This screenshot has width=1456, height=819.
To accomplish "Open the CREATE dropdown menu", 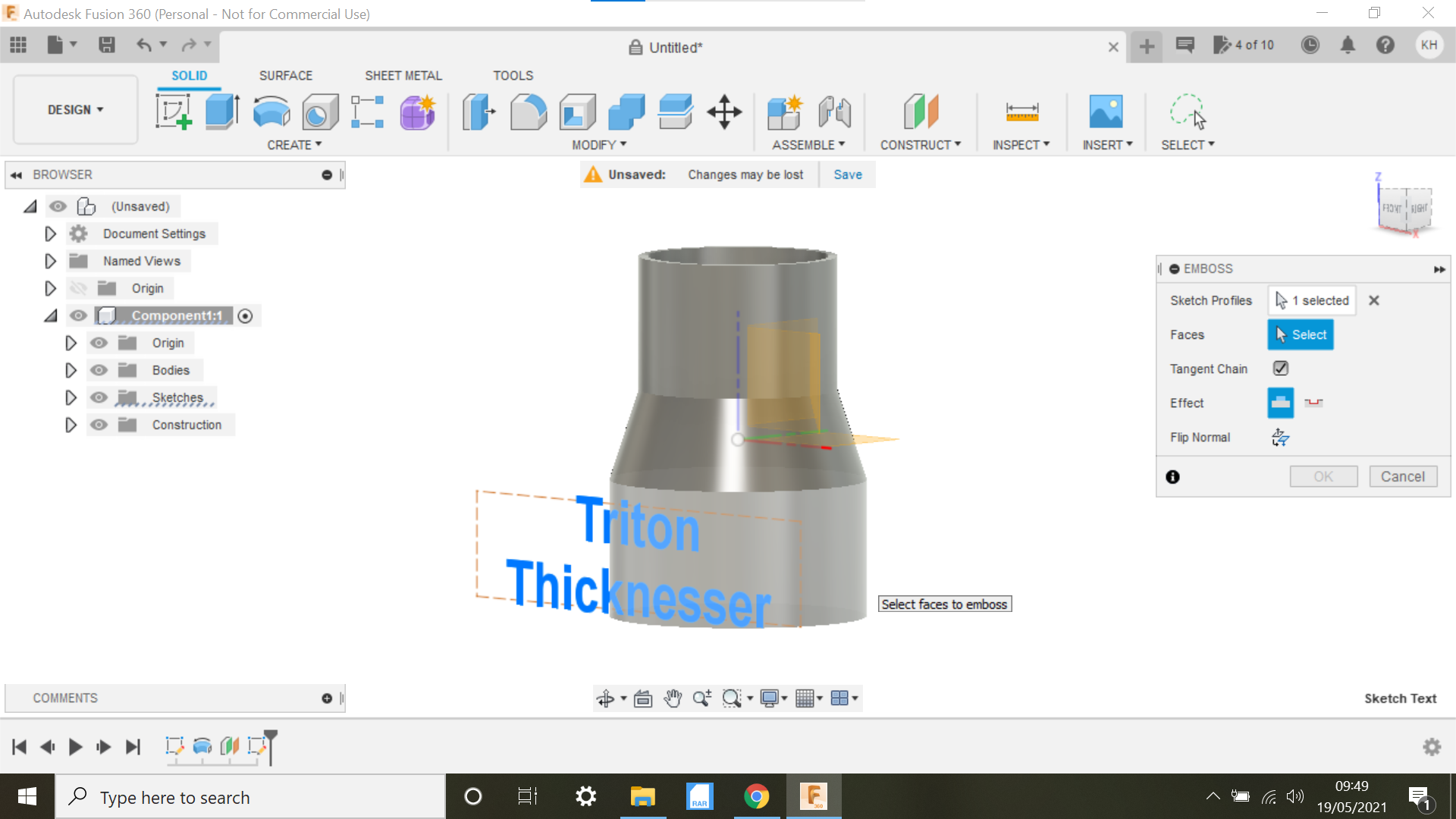I will (x=294, y=145).
